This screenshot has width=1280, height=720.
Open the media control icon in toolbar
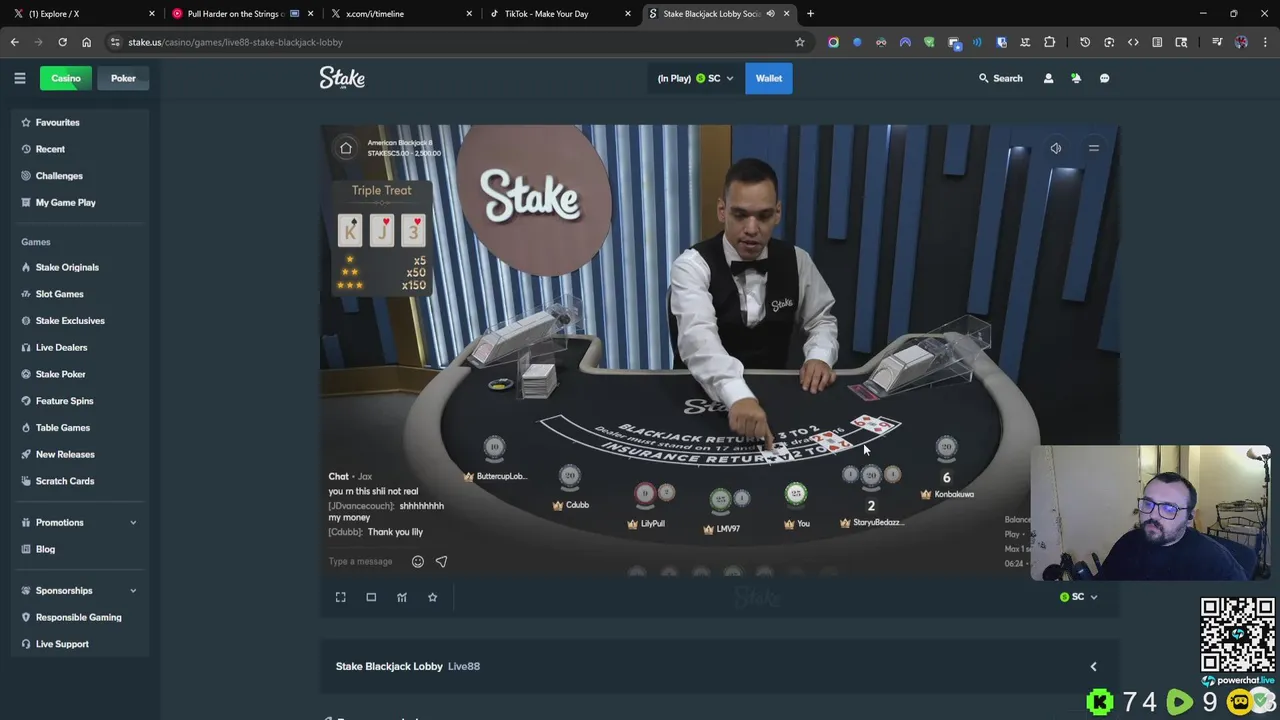1217,42
